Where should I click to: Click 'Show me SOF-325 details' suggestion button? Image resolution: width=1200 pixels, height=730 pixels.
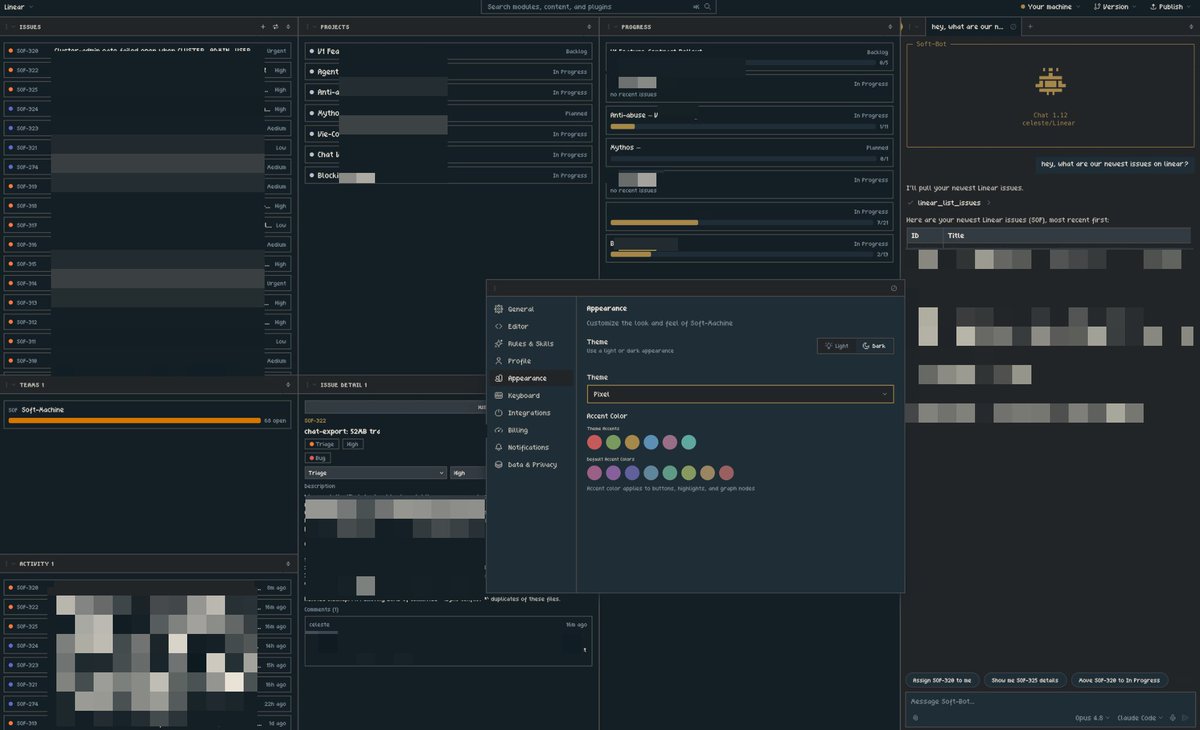click(x=1024, y=680)
